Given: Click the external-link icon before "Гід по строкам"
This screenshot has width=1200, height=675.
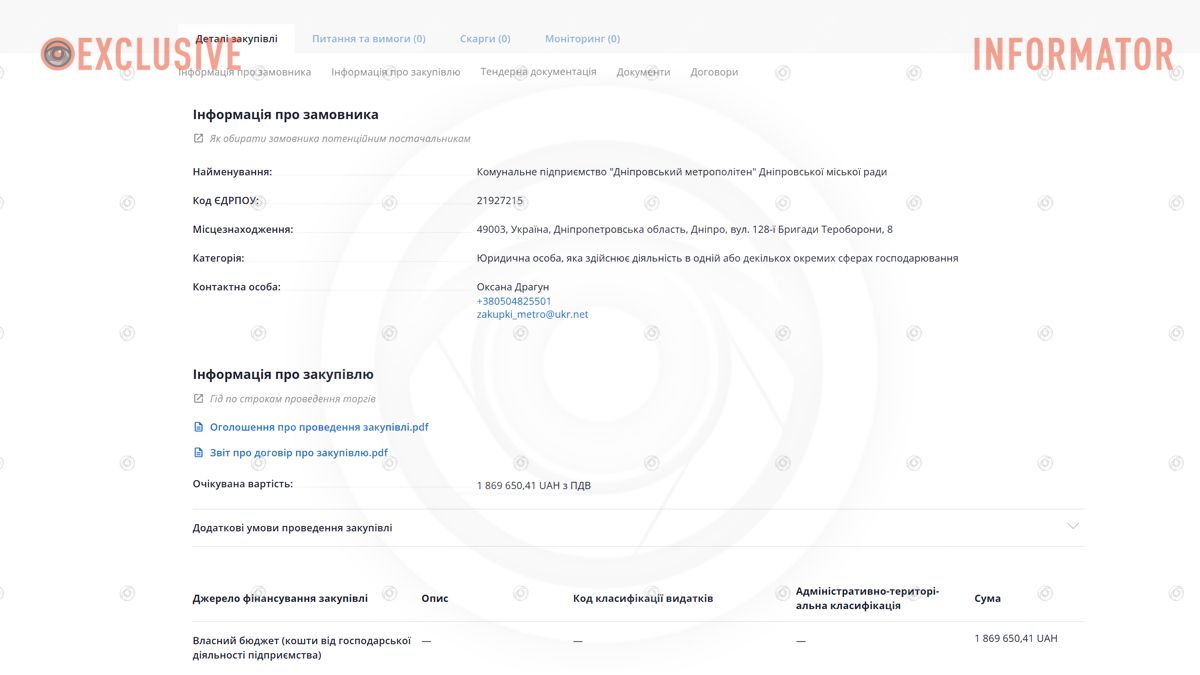Looking at the screenshot, I should pos(198,398).
